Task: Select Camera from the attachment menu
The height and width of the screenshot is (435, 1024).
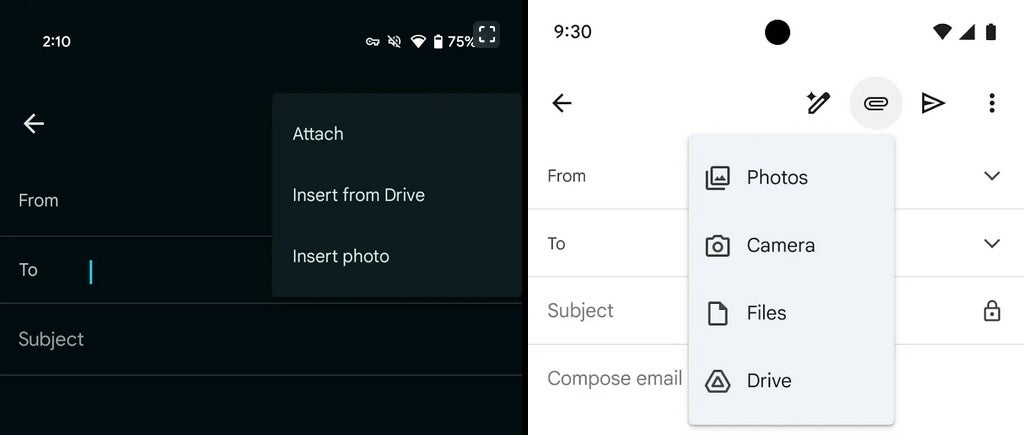Action: [780, 245]
